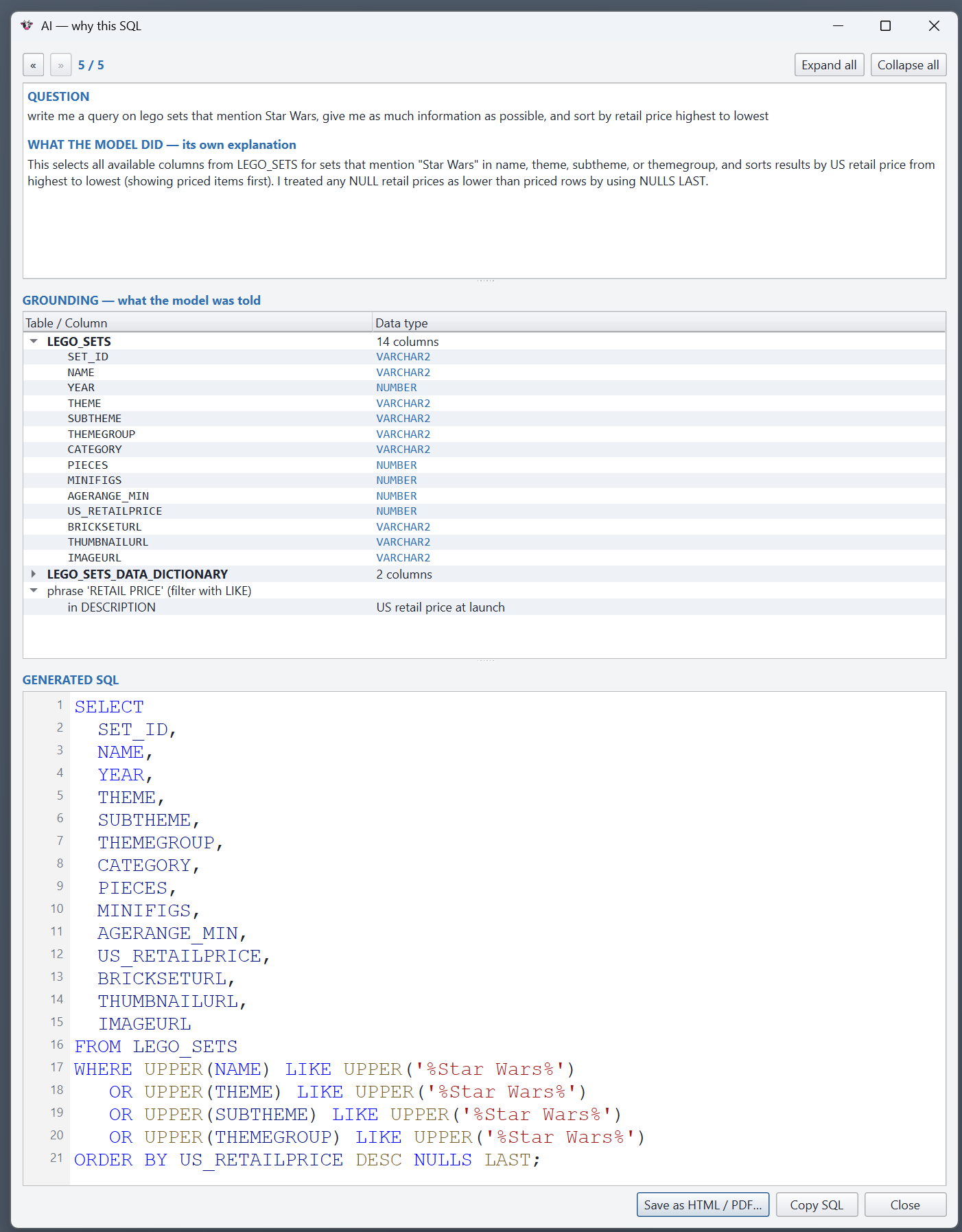The image size is (962, 1232).
Task: Click the Close button at the bottom
Action: (x=905, y=1205)
